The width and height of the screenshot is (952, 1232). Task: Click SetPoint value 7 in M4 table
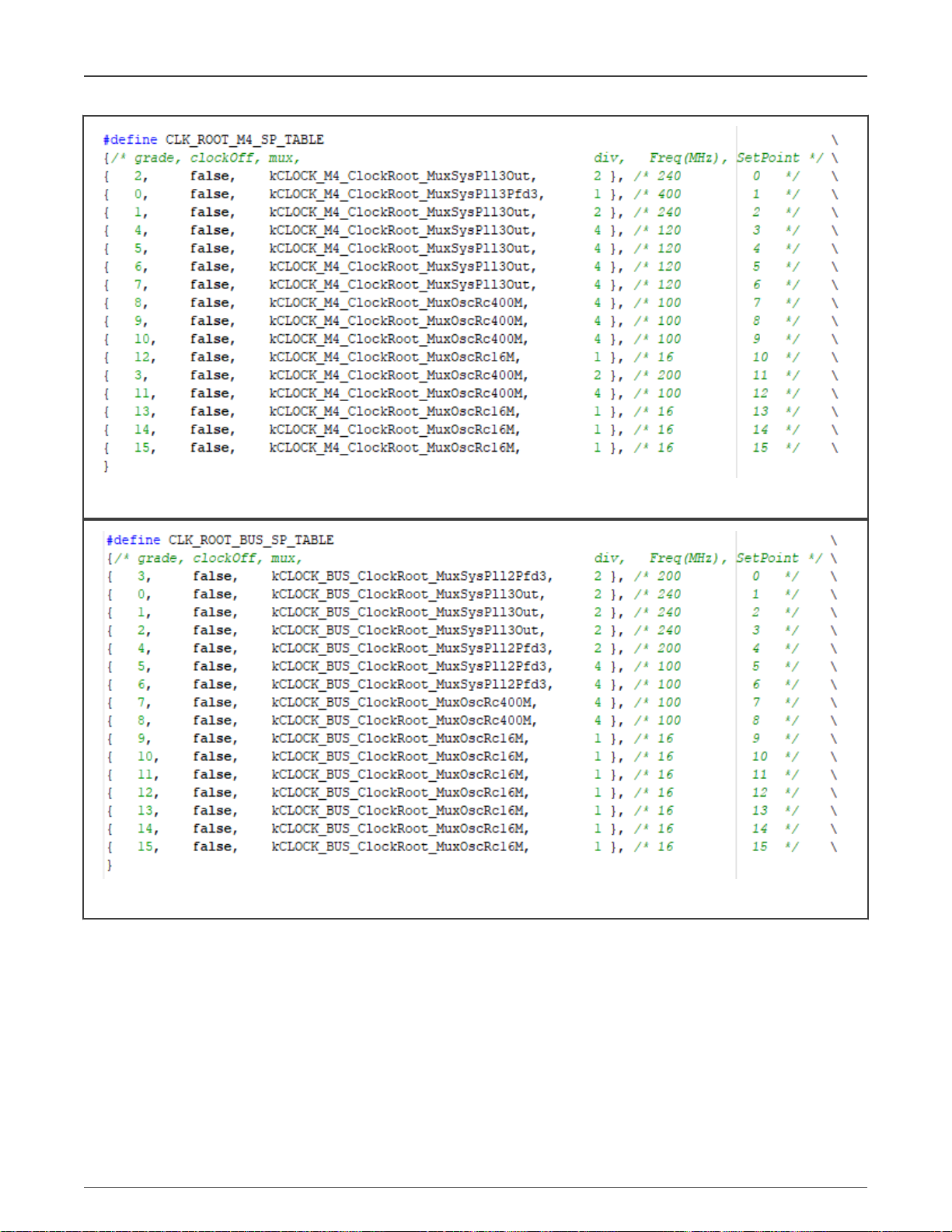[756, 303]
